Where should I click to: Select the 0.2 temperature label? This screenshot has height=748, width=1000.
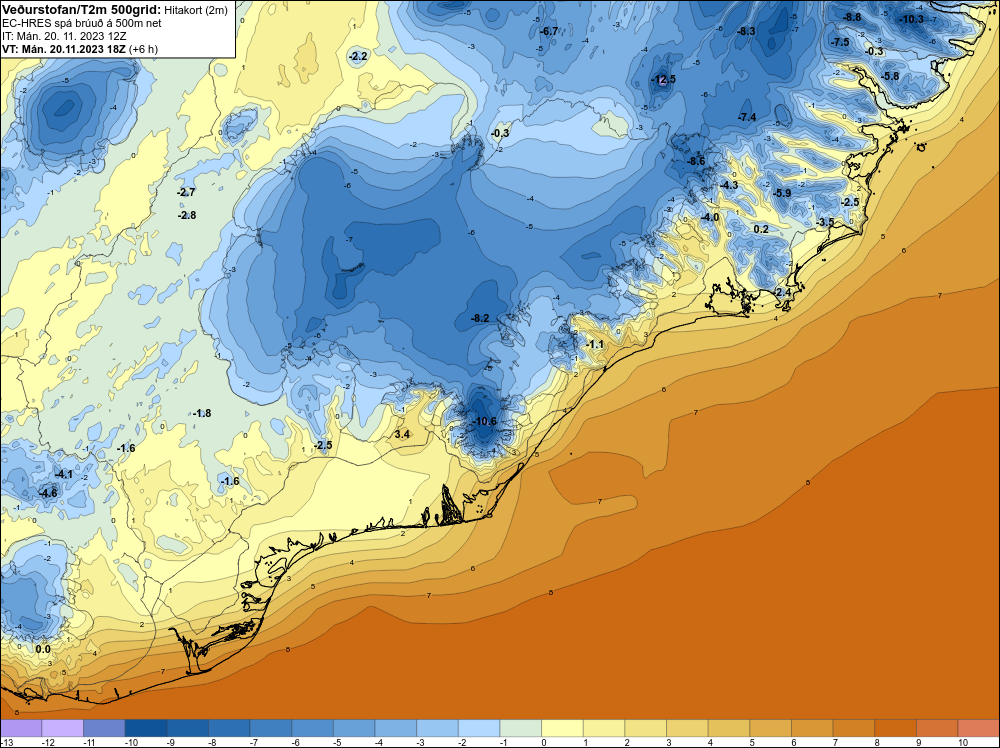tap(761, 230)
